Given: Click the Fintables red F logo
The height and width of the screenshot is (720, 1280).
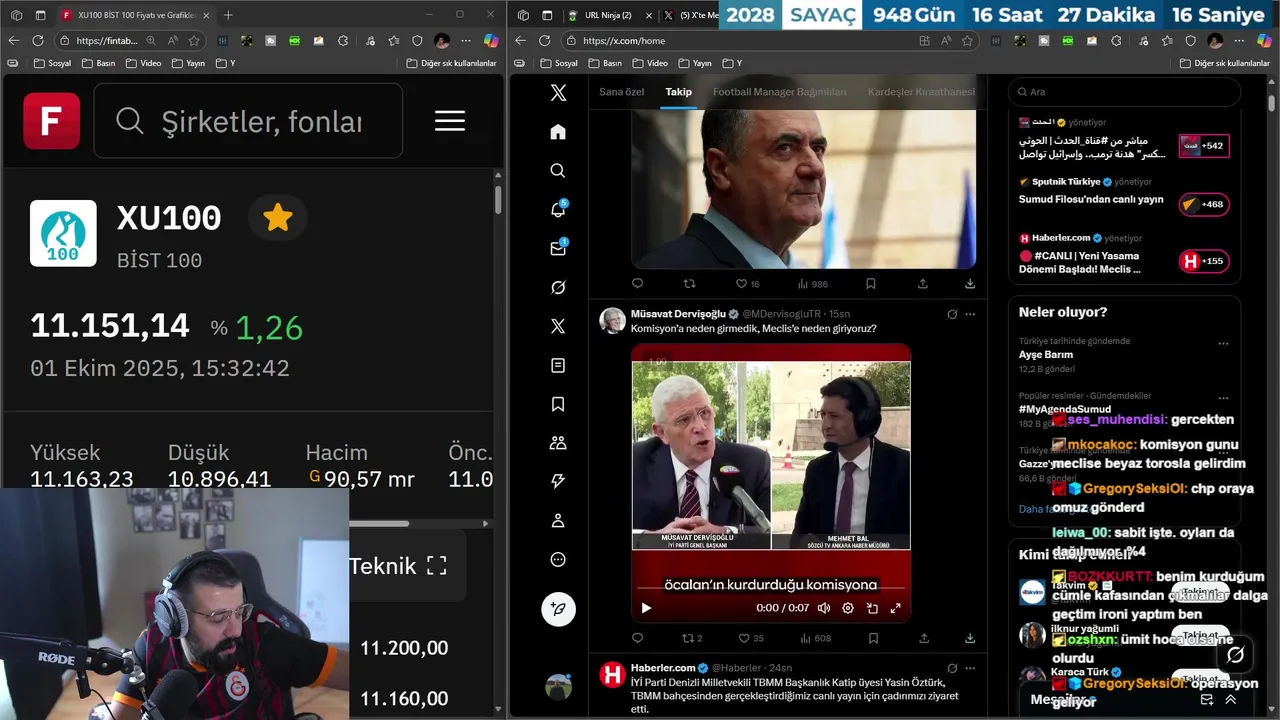Looking at the screenshot, I should coord(52,121).
